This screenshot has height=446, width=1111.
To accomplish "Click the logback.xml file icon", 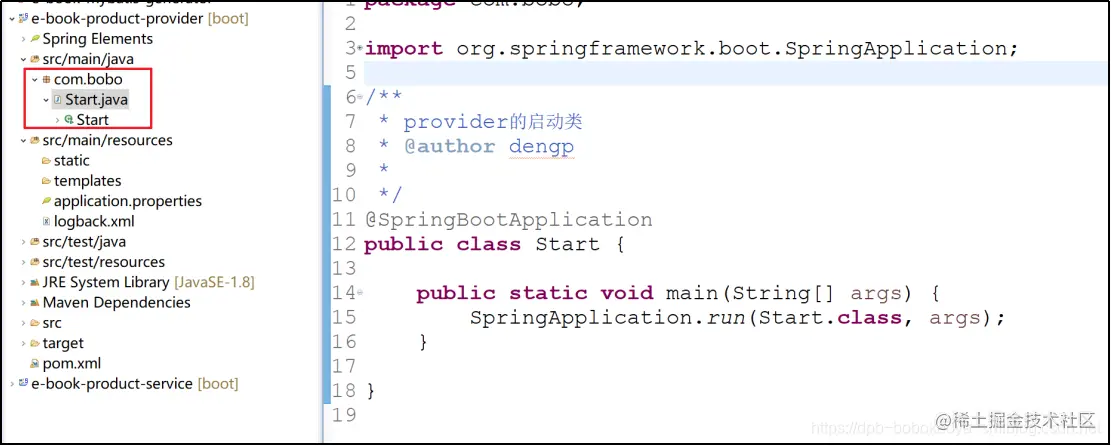I will (47, 221).
